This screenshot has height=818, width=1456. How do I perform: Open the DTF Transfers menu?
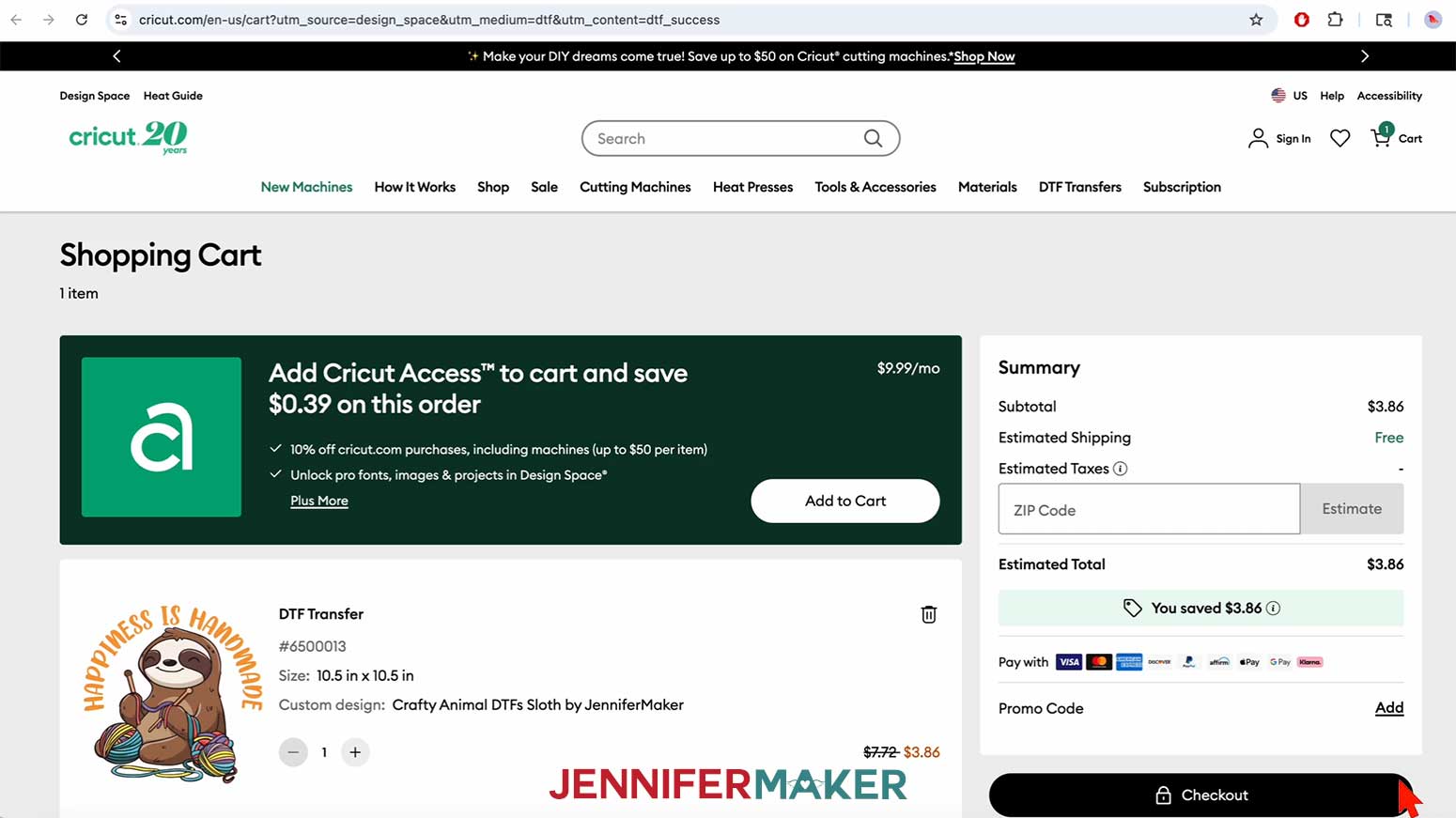(1080, 187)
